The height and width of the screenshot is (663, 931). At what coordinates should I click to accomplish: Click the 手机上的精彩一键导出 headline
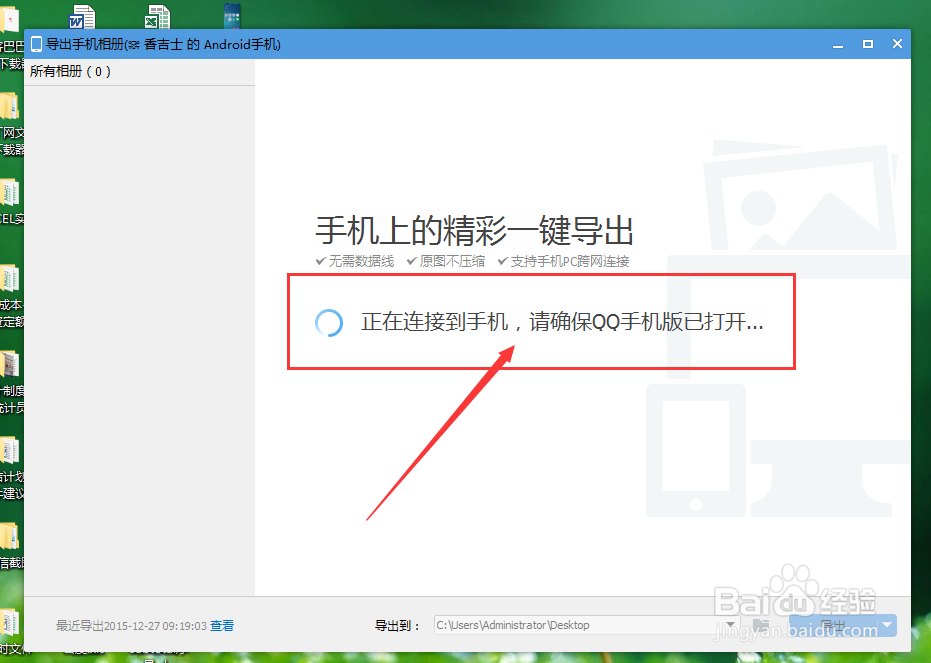pos(474,230)
